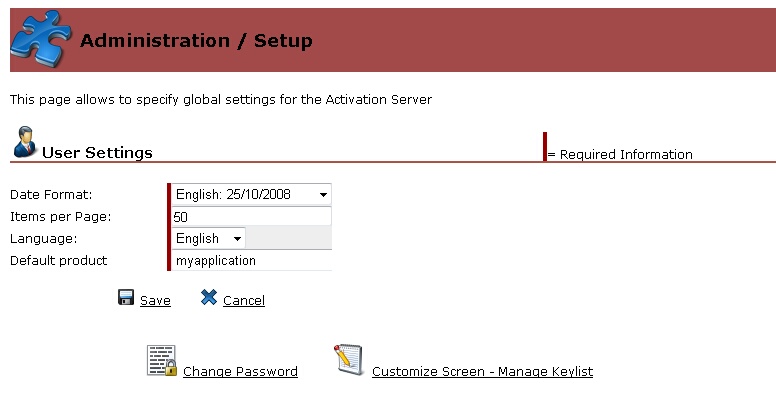The width and height of the screenshot is (776, 408).
Task: Click into the Default product field
Action: click(251, 260)
